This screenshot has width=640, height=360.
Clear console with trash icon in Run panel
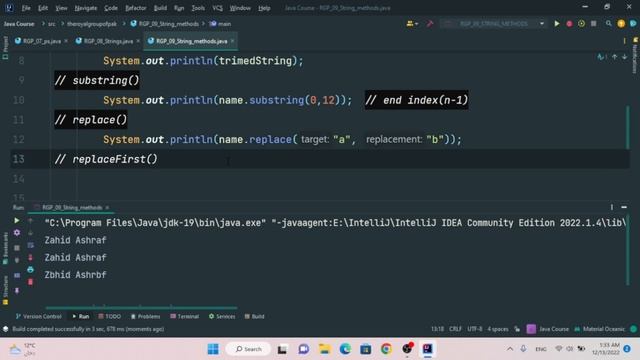(x=31, y=282)
